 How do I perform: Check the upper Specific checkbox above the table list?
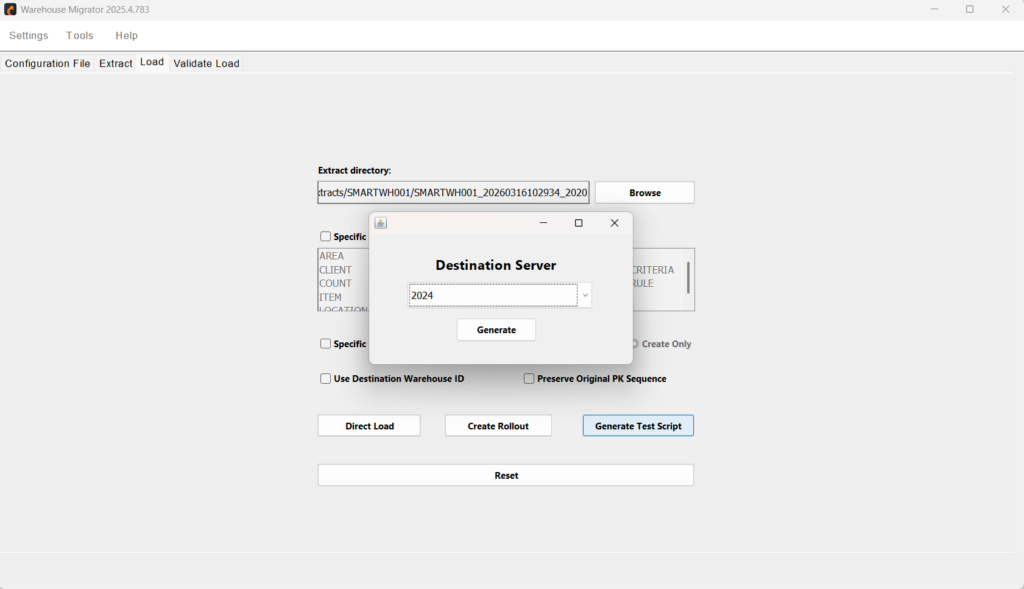click(x=325, y=236)
